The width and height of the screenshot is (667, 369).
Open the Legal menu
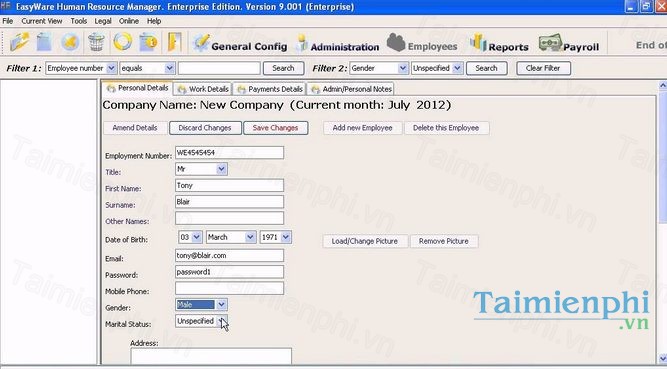[103, 21]
